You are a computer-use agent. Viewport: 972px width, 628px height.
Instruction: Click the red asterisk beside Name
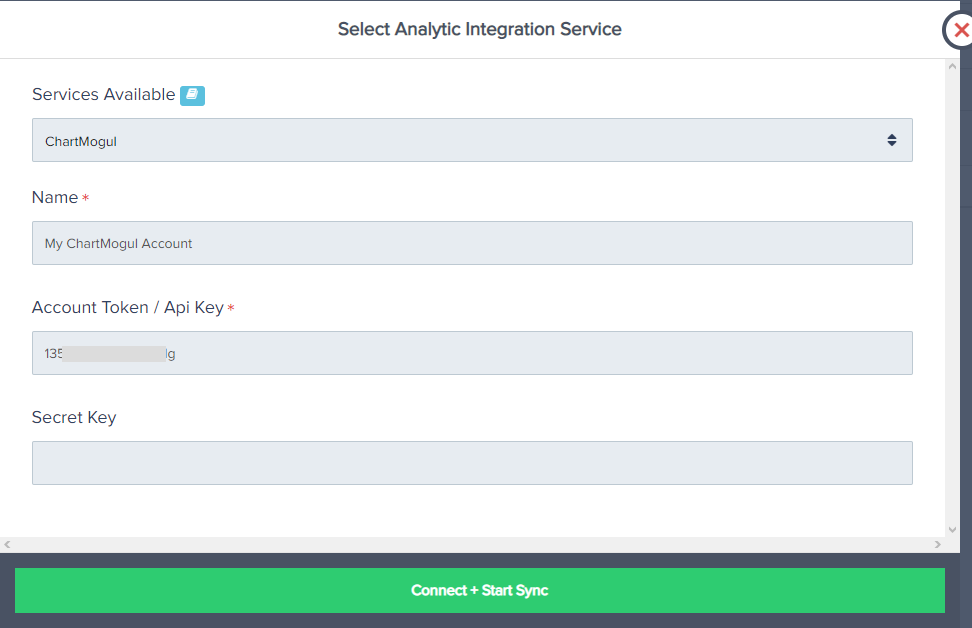(86, 199)
